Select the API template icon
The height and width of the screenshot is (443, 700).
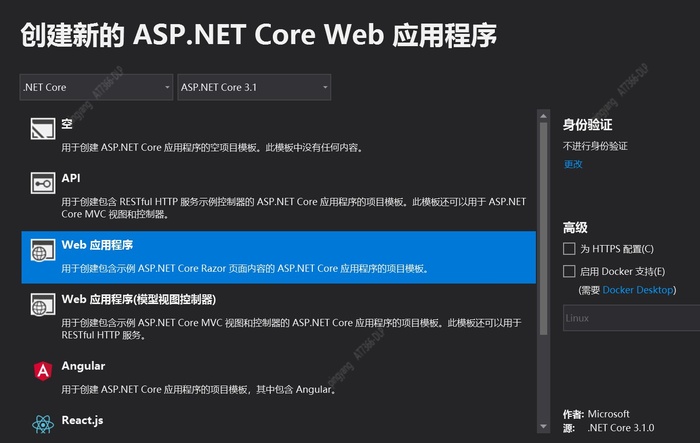(x=43, y=183)
